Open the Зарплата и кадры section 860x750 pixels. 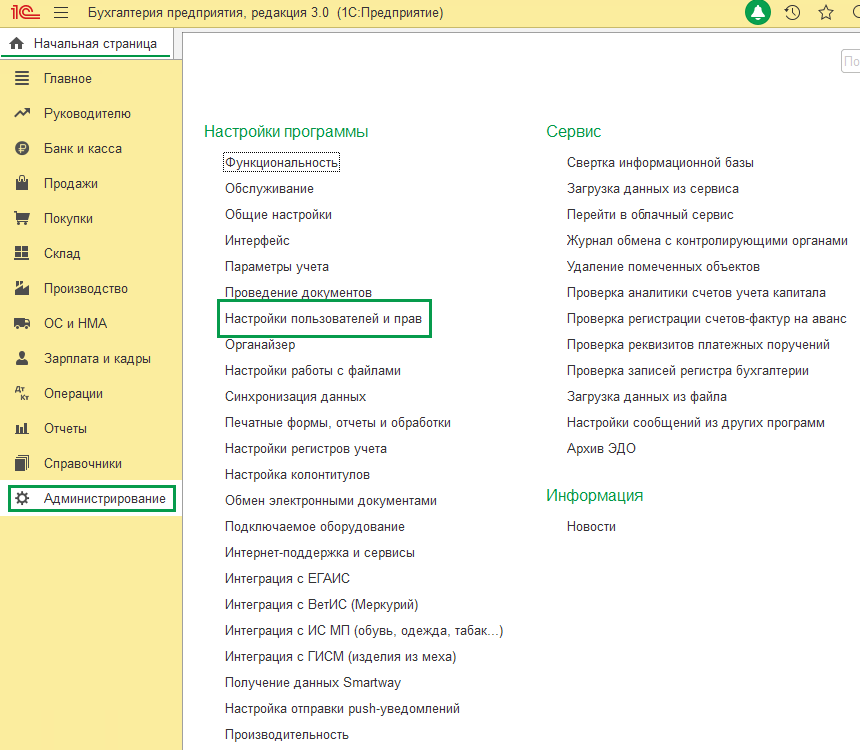(97, 358)
